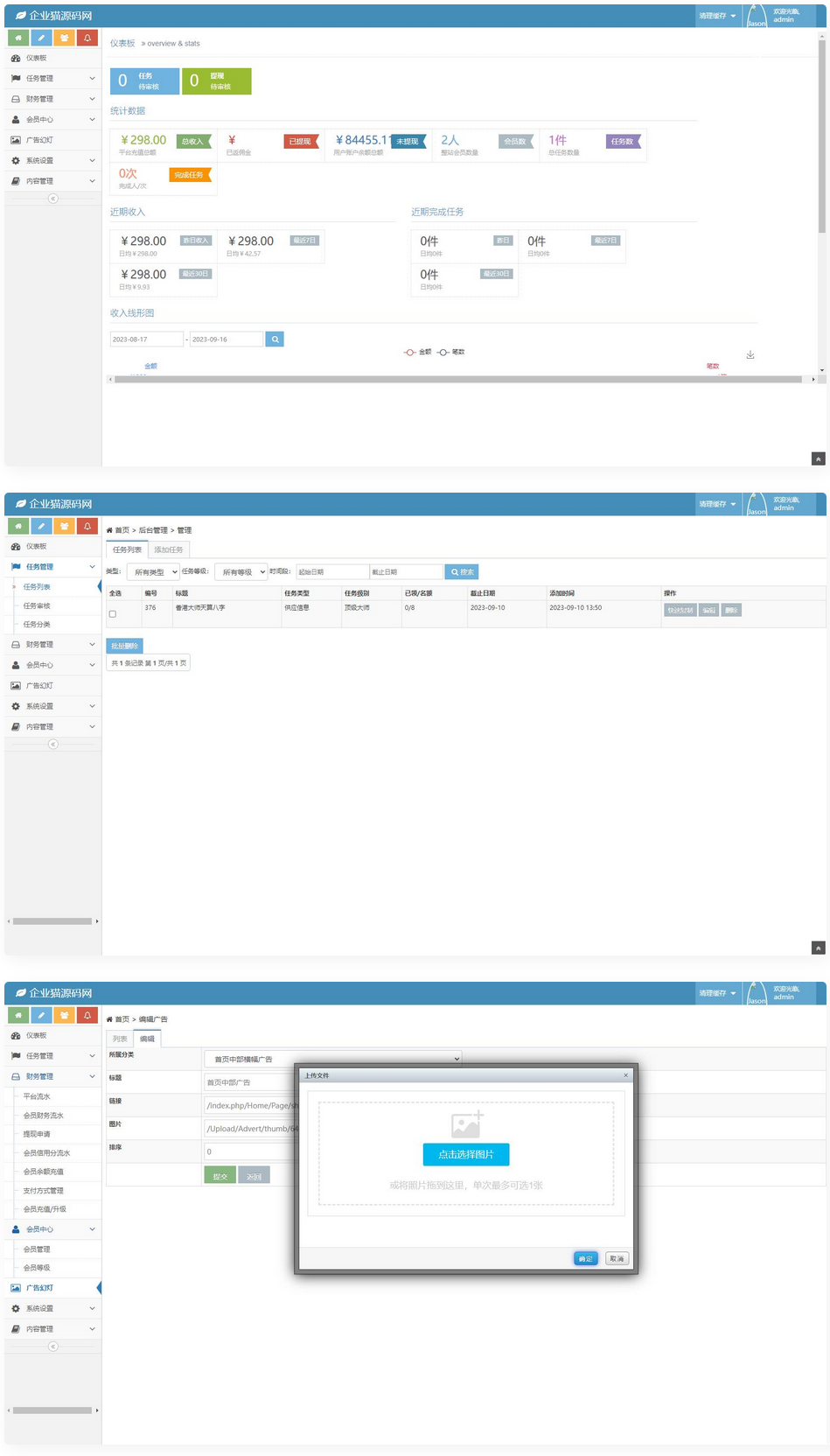Click the home icon in the 首页 > 后台管理 breadcrumb

109,530
